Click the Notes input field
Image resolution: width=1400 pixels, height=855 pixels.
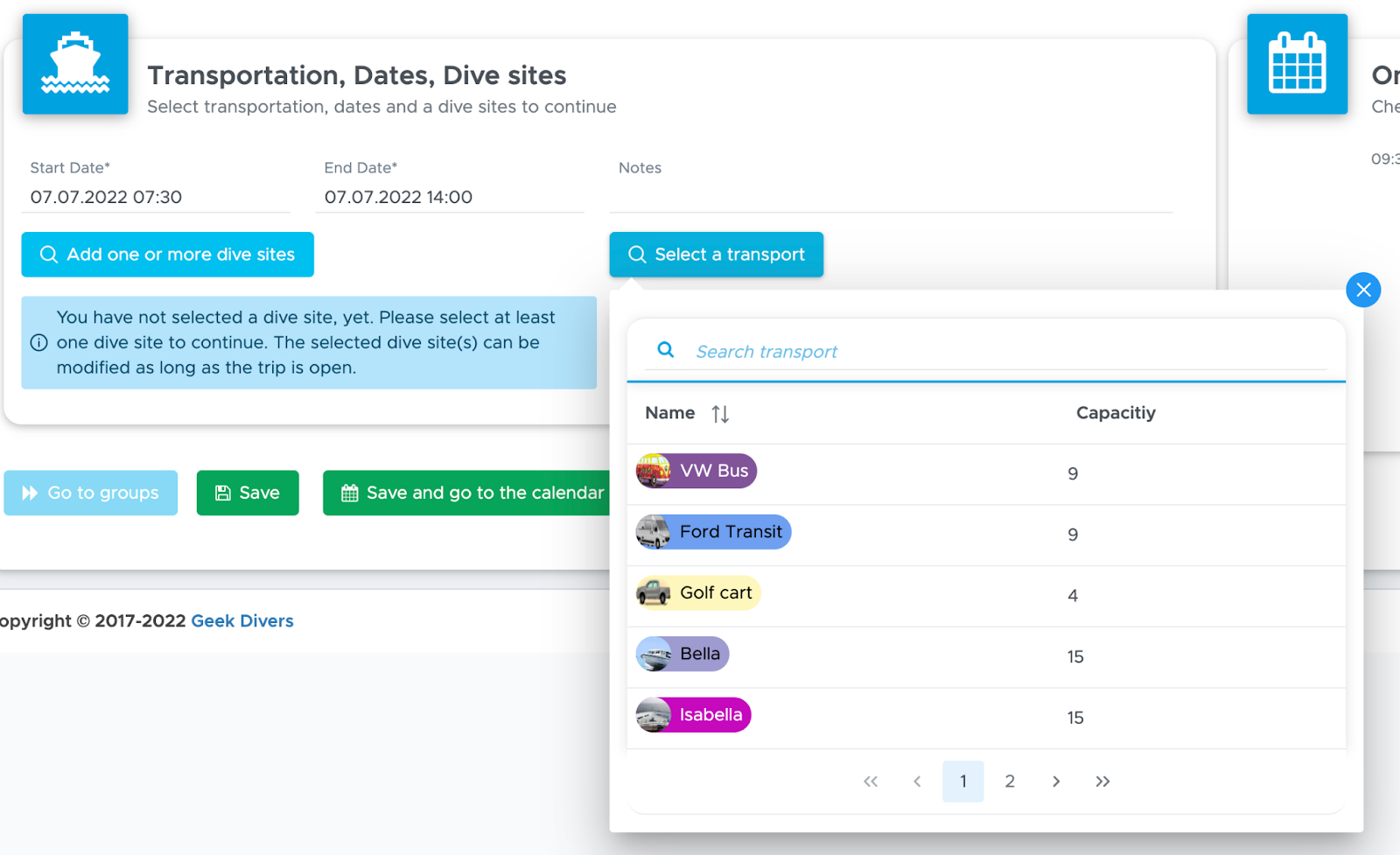pyautogui.click(x=891, y=197)
